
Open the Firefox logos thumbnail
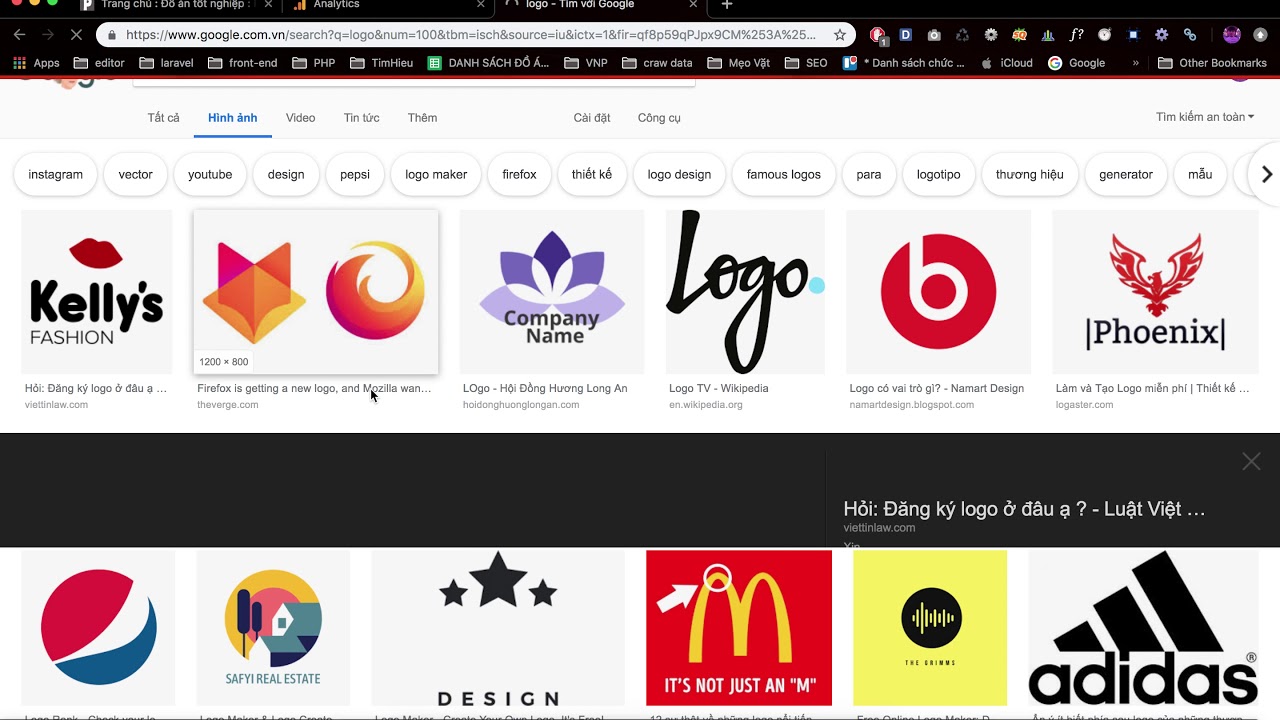point(316,292)
